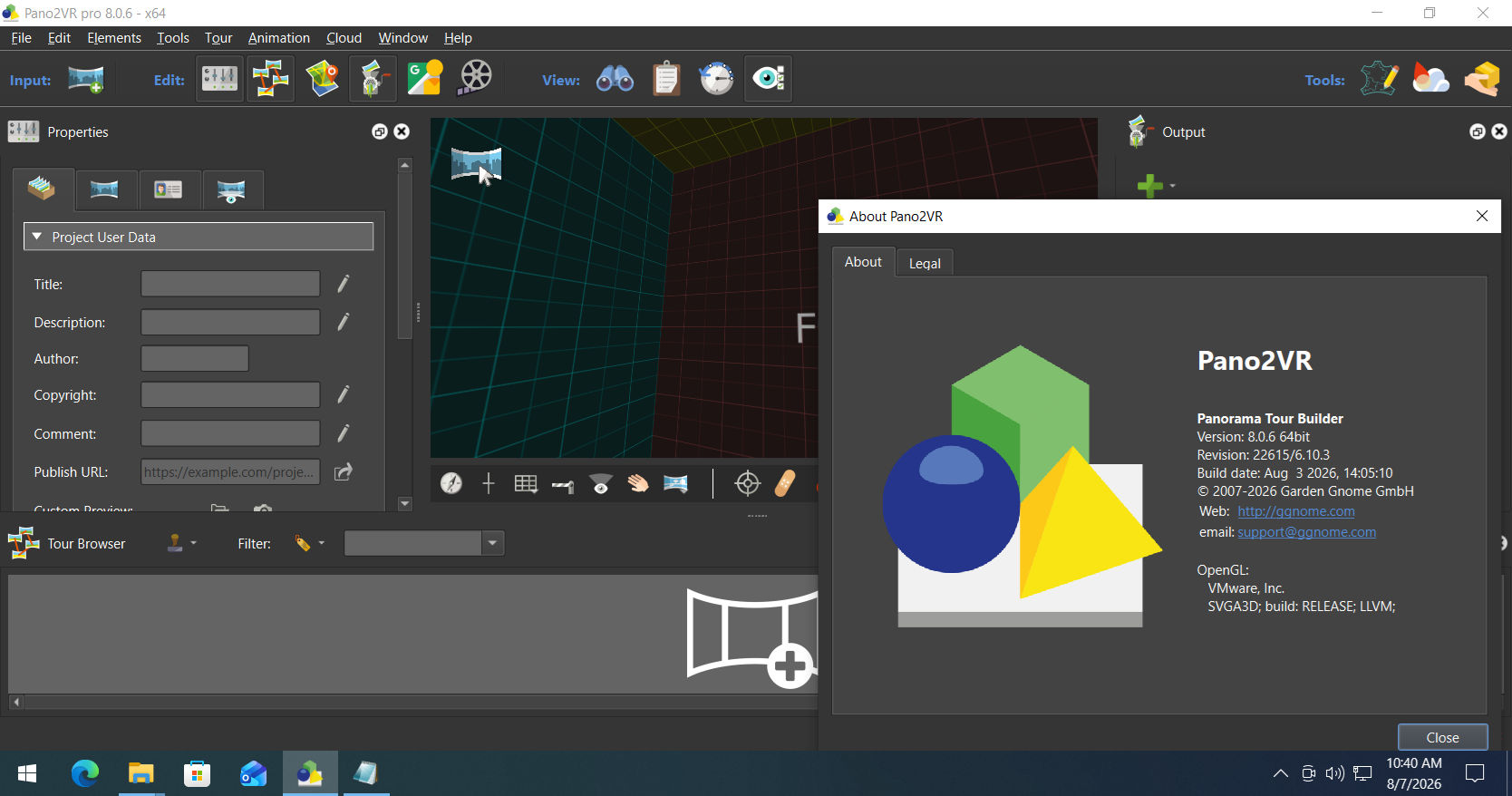
Task: Select the Project box tab in Properties
Action: tap(42, 189)
